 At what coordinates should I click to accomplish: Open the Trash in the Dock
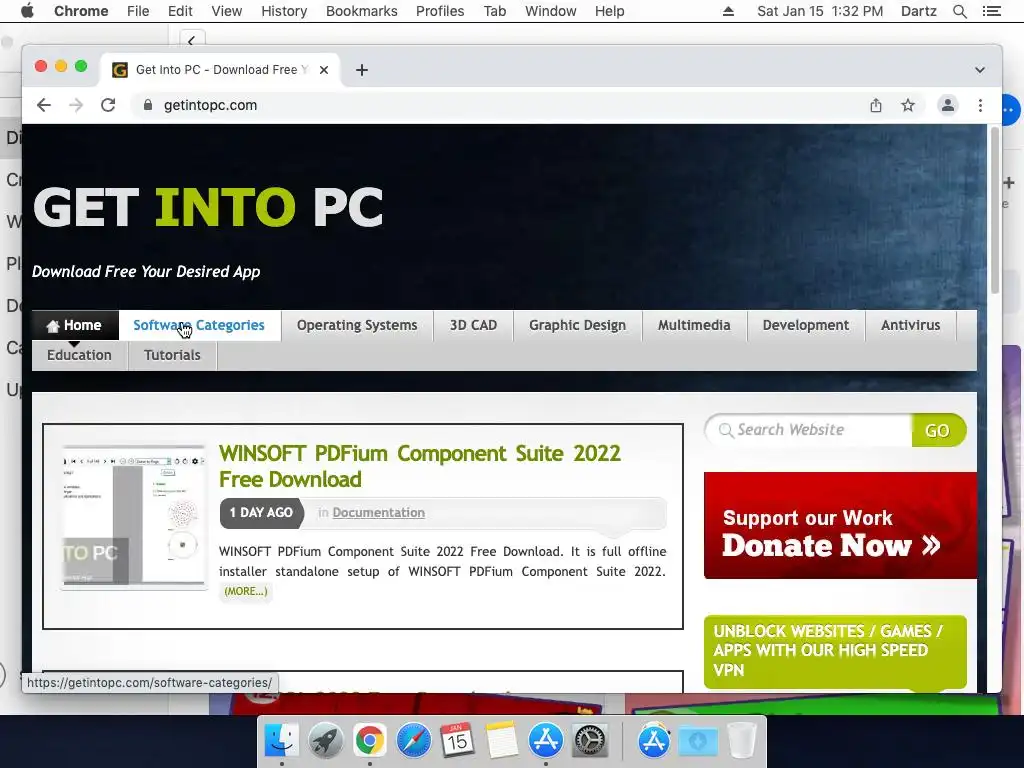pyautogui.click(x=741, y=740)
